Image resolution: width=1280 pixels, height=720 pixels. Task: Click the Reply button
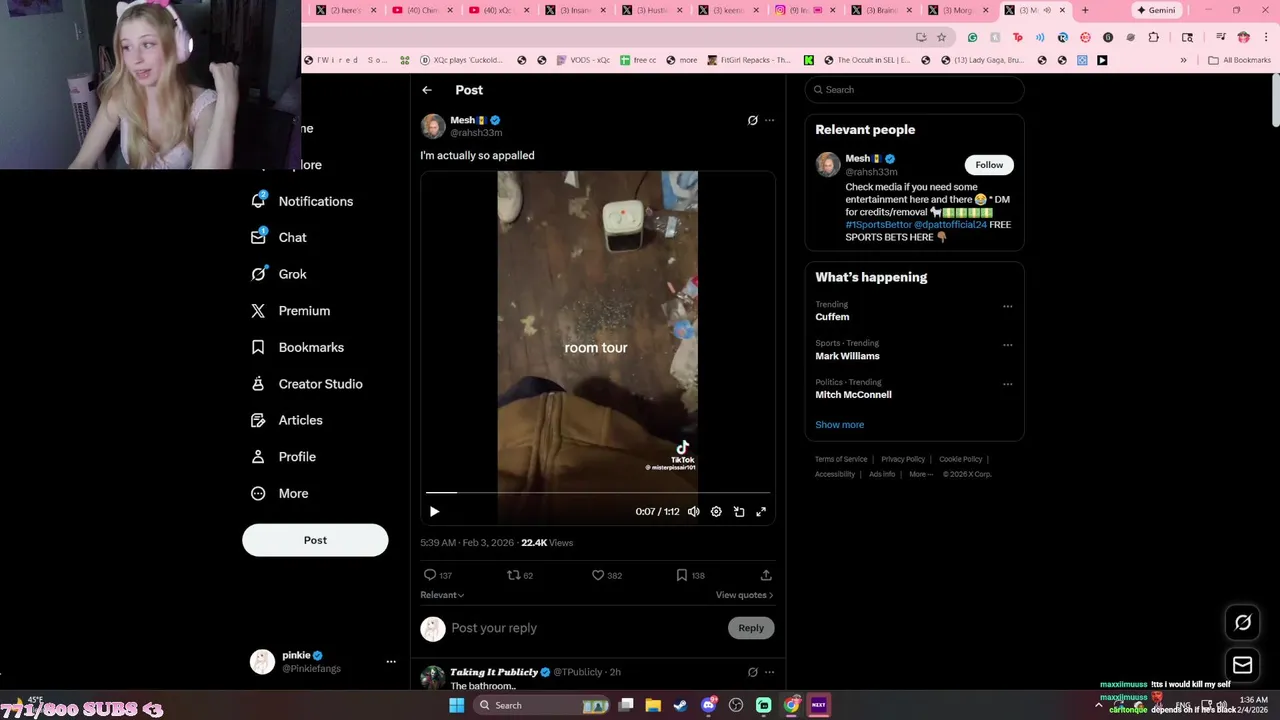(x=751, y=628)
